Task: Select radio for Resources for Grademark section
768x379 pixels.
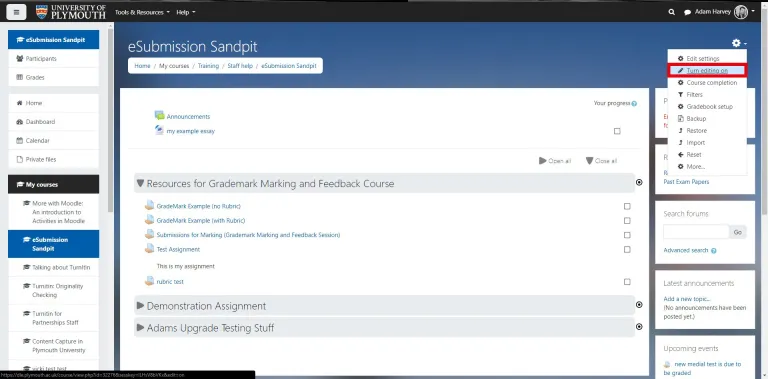Action: click(x=639, y=182)
